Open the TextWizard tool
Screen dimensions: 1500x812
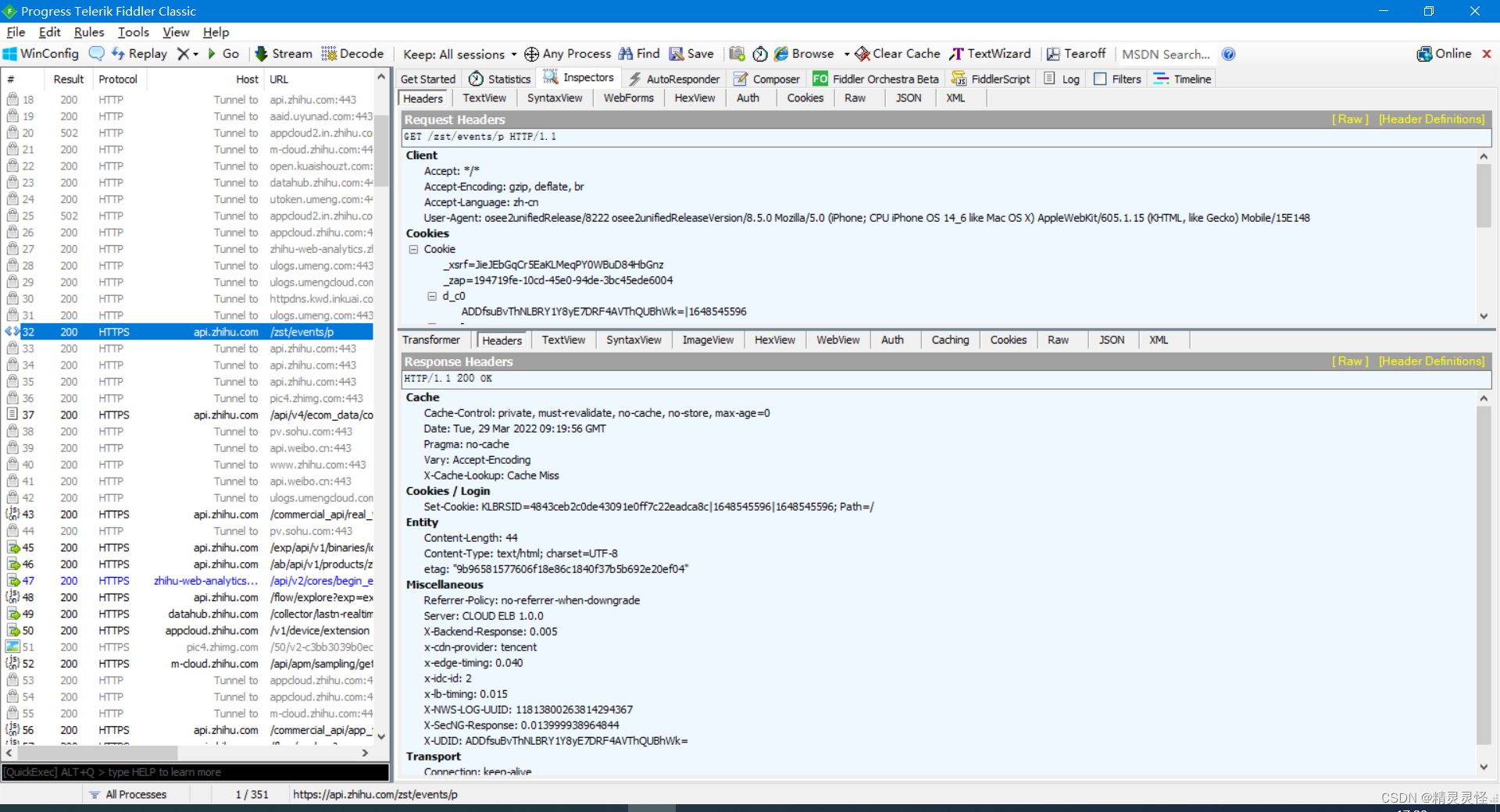(x=991, y=54)
